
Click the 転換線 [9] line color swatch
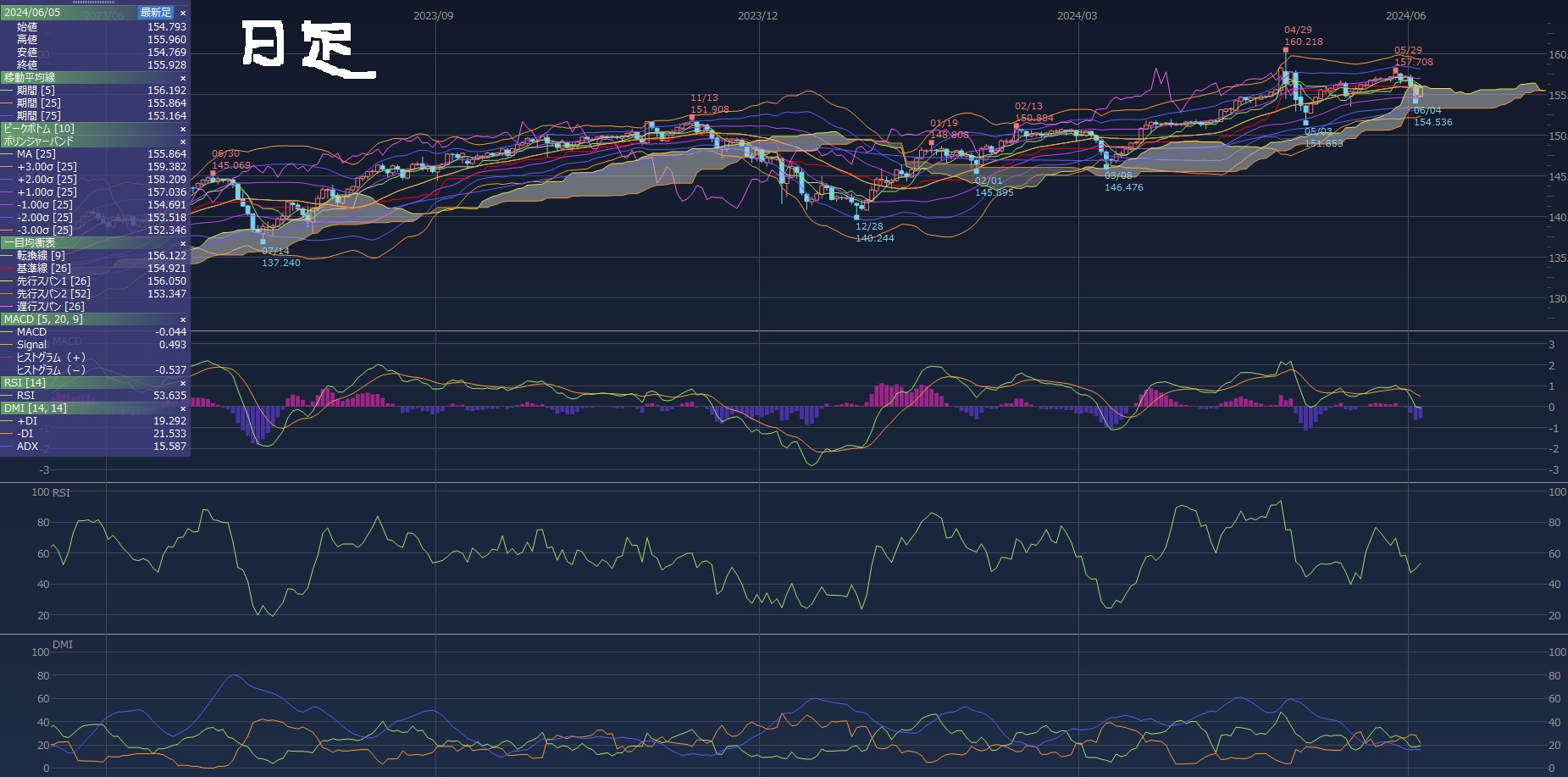click(x=8, y=256)
